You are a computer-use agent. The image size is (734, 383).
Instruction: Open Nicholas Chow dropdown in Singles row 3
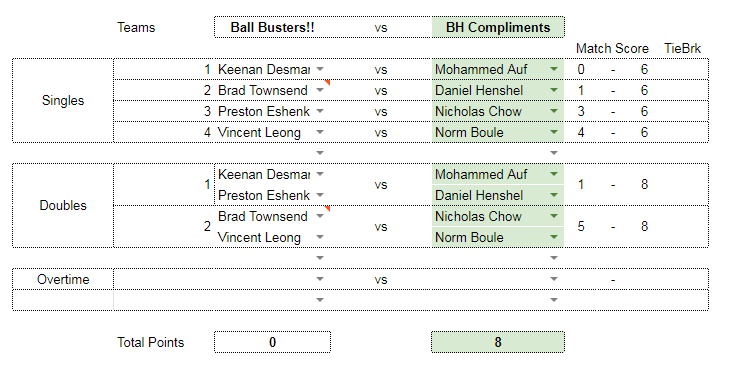(x=554, y=111)
